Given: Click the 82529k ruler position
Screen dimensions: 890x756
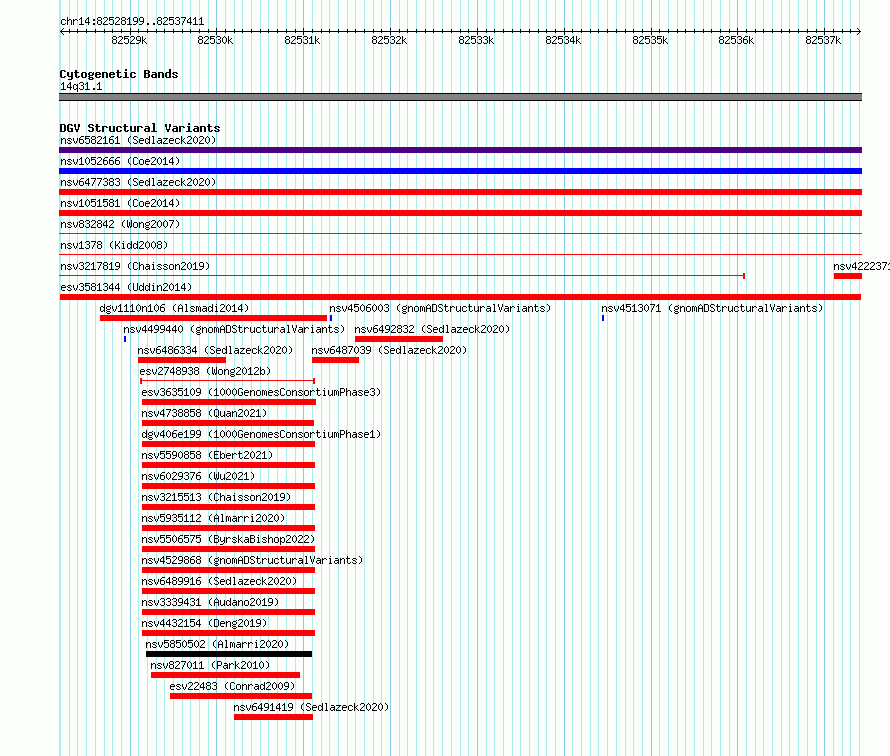Looking at the screenshot, I should click(x=129, y=40).
